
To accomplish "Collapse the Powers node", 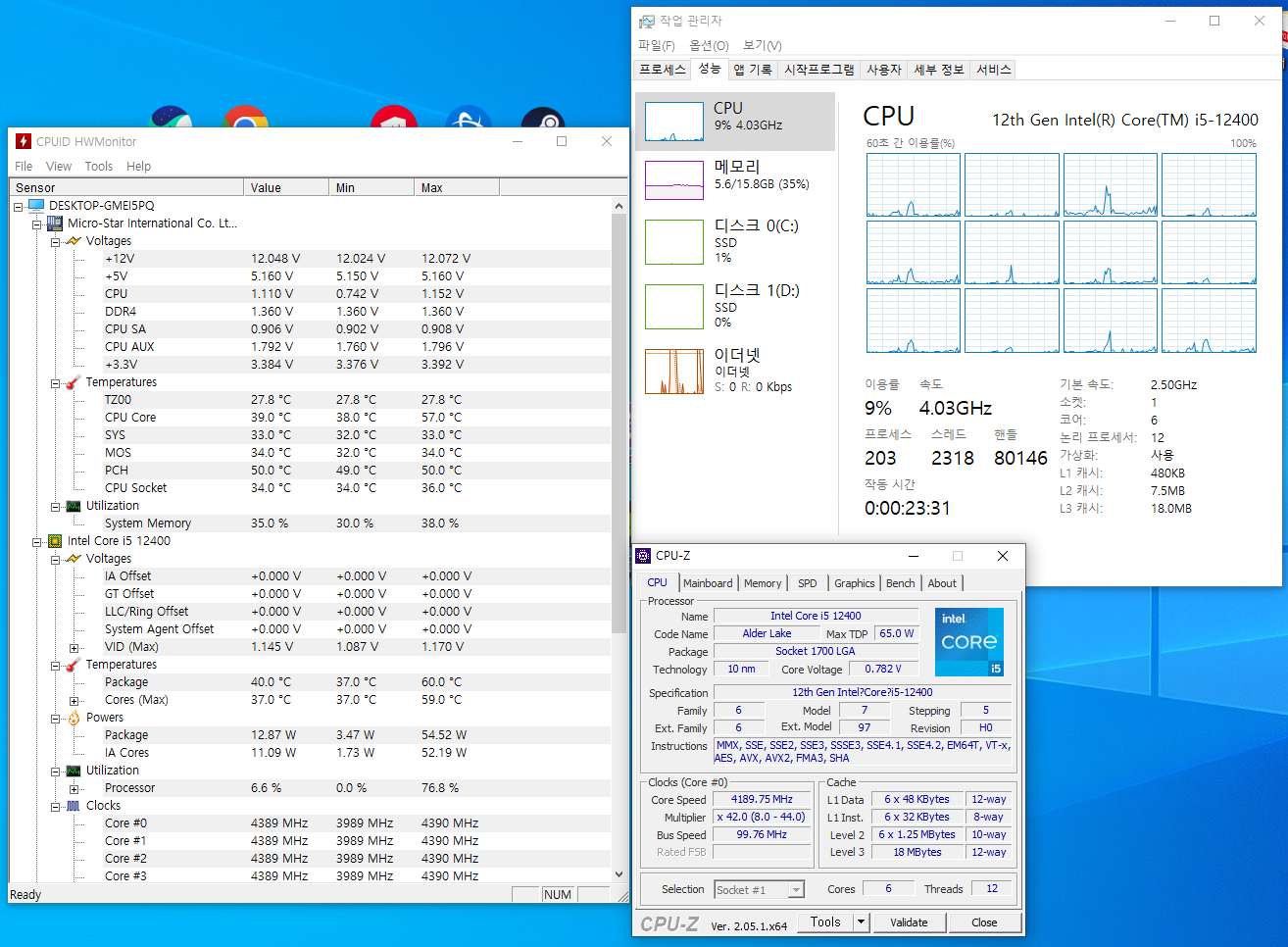I will [56, 719].
